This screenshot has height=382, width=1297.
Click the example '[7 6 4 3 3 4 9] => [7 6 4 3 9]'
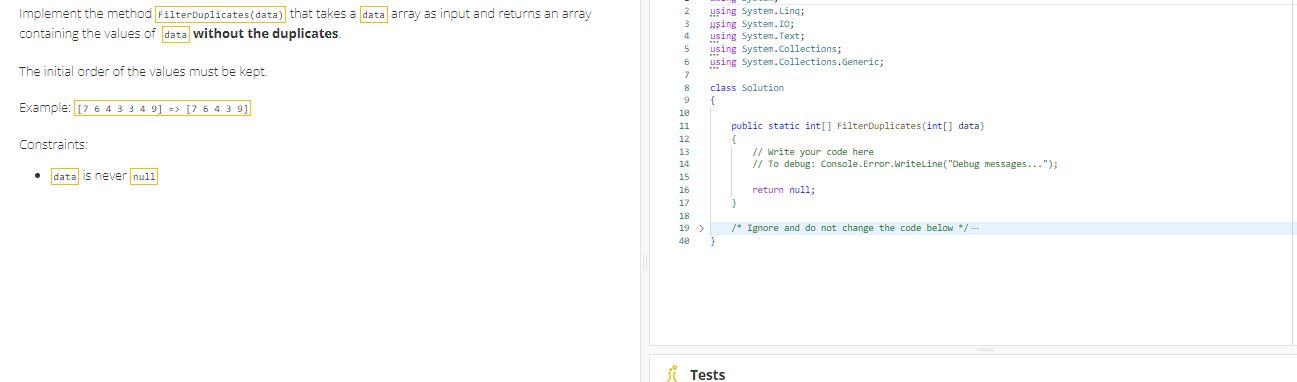pos(164,108)
